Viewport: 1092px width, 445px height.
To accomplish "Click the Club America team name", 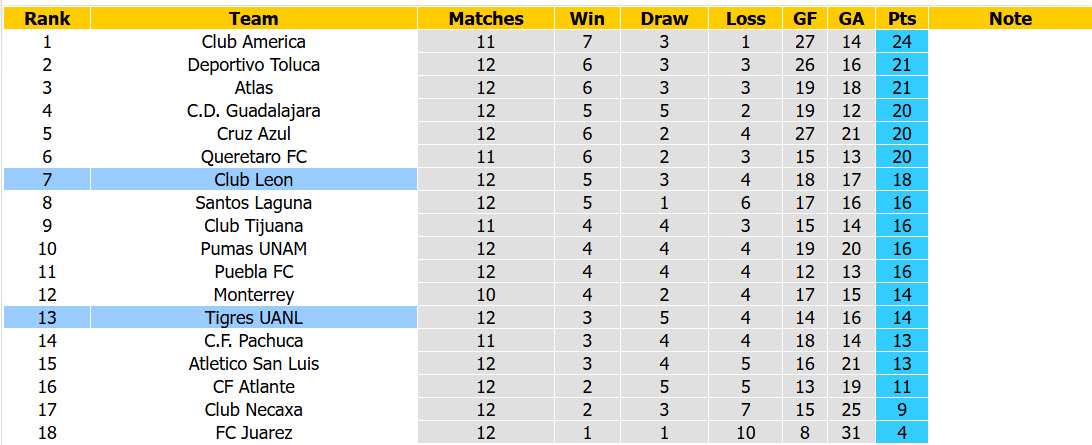I will tap(254, 42).
